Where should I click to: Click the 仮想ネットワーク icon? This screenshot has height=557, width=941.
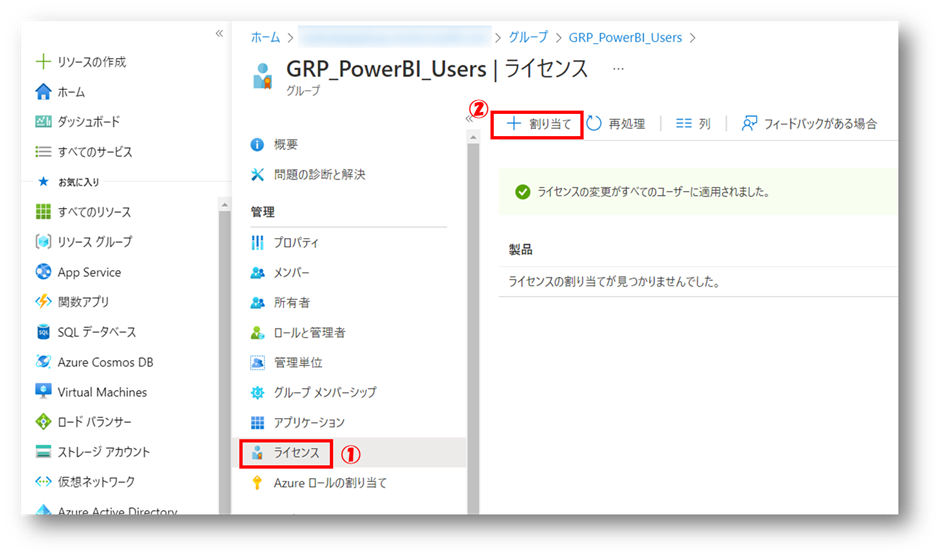(43, 481)
